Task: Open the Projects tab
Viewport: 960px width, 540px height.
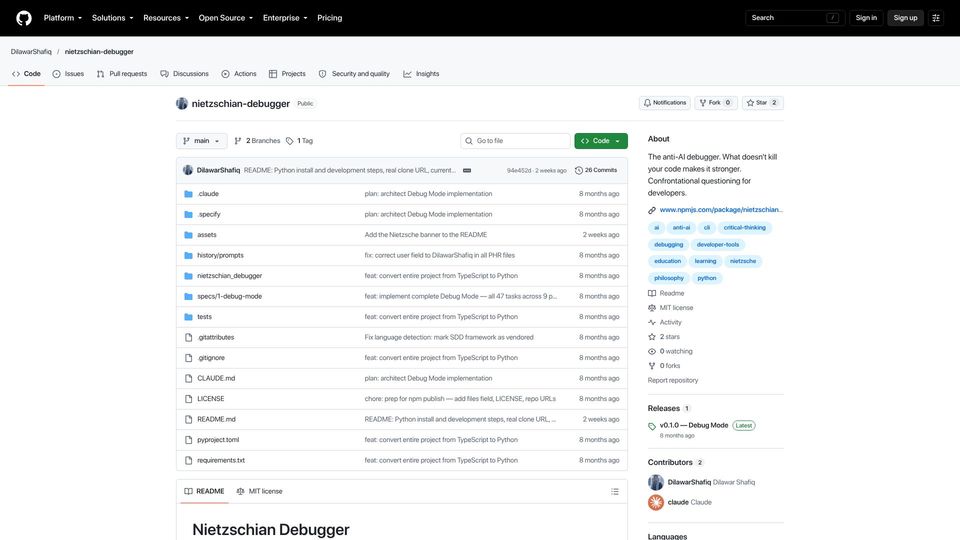Action: click(287, 73)
